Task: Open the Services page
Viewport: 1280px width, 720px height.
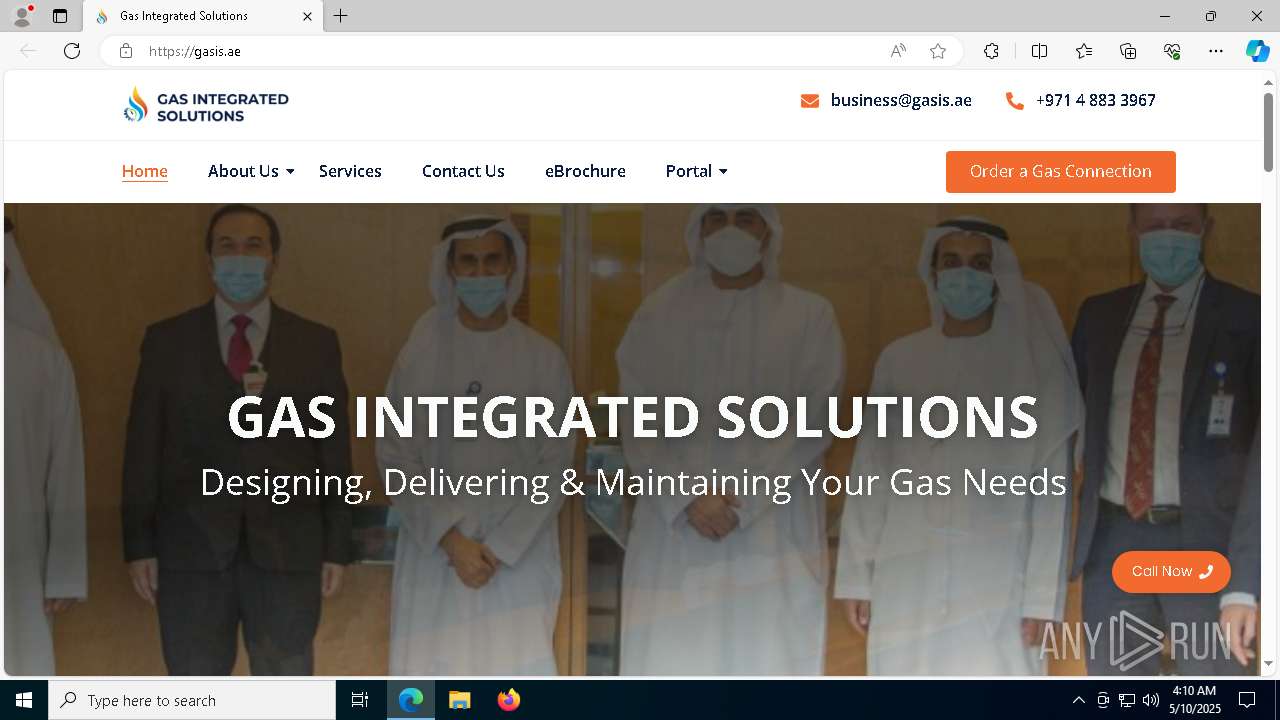Action: (350, 171)
